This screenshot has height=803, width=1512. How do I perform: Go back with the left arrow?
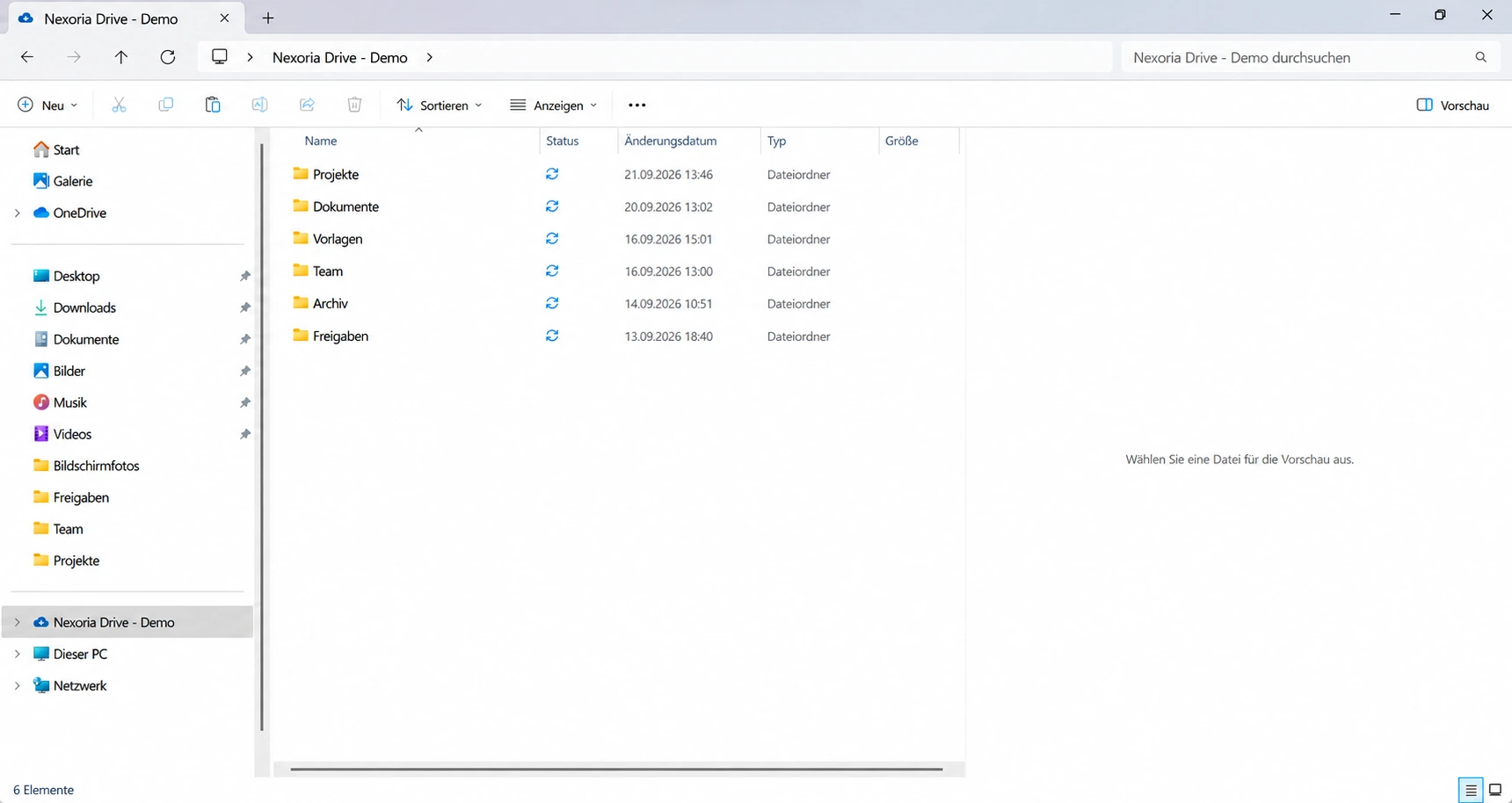click(x=27, y=57)
